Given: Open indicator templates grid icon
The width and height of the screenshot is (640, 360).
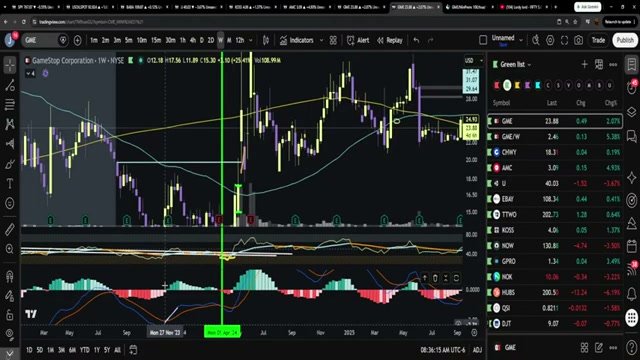Looking at the screenshot, I should point(333,40).
